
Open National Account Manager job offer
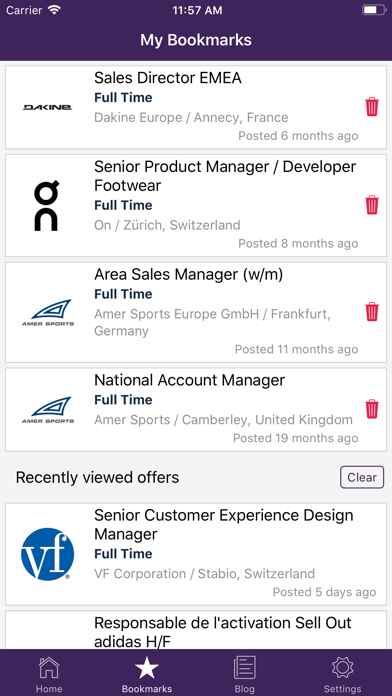click(196, 409)
